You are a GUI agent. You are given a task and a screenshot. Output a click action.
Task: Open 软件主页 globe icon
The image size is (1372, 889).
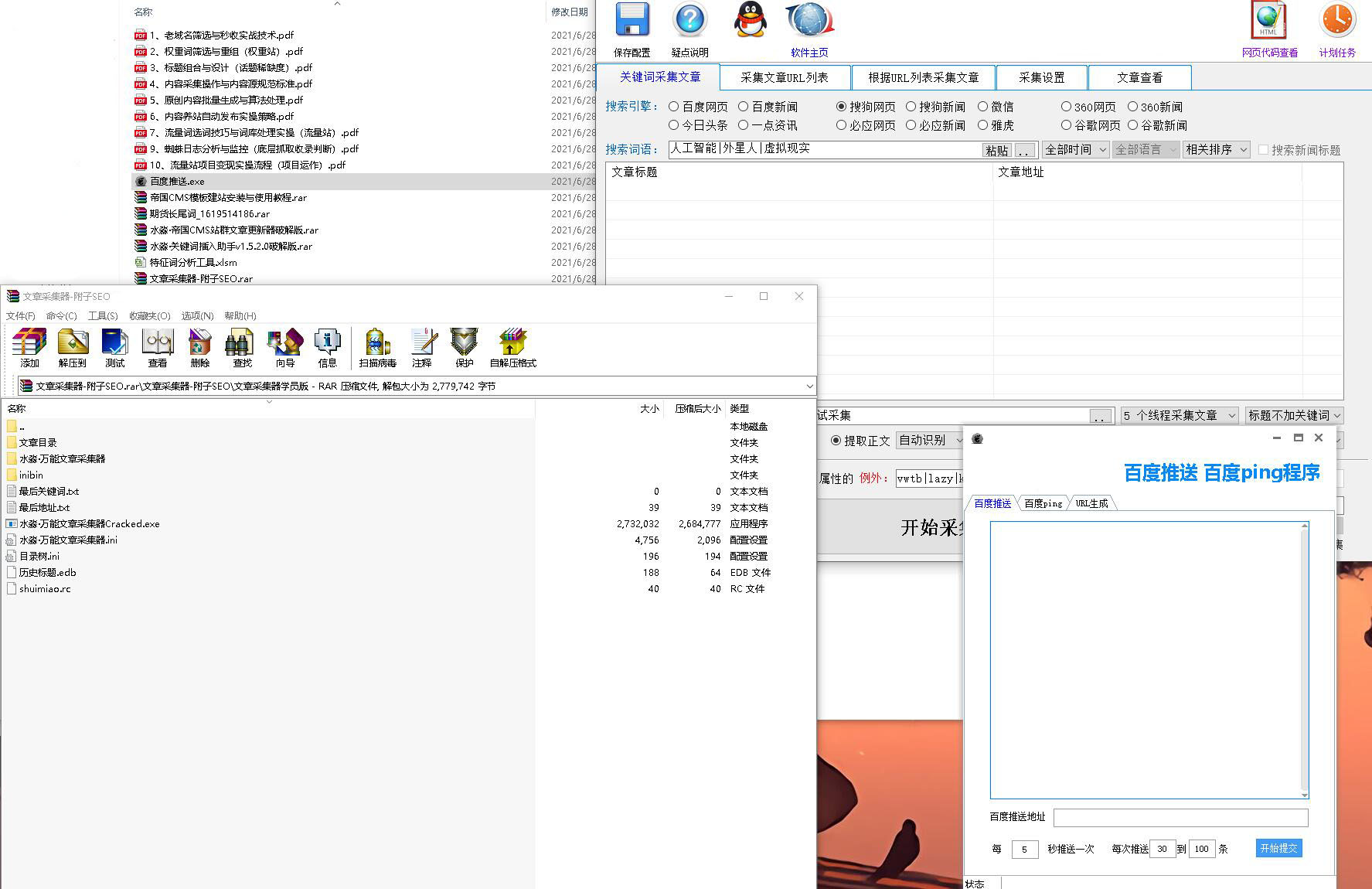tap(809, 21)
